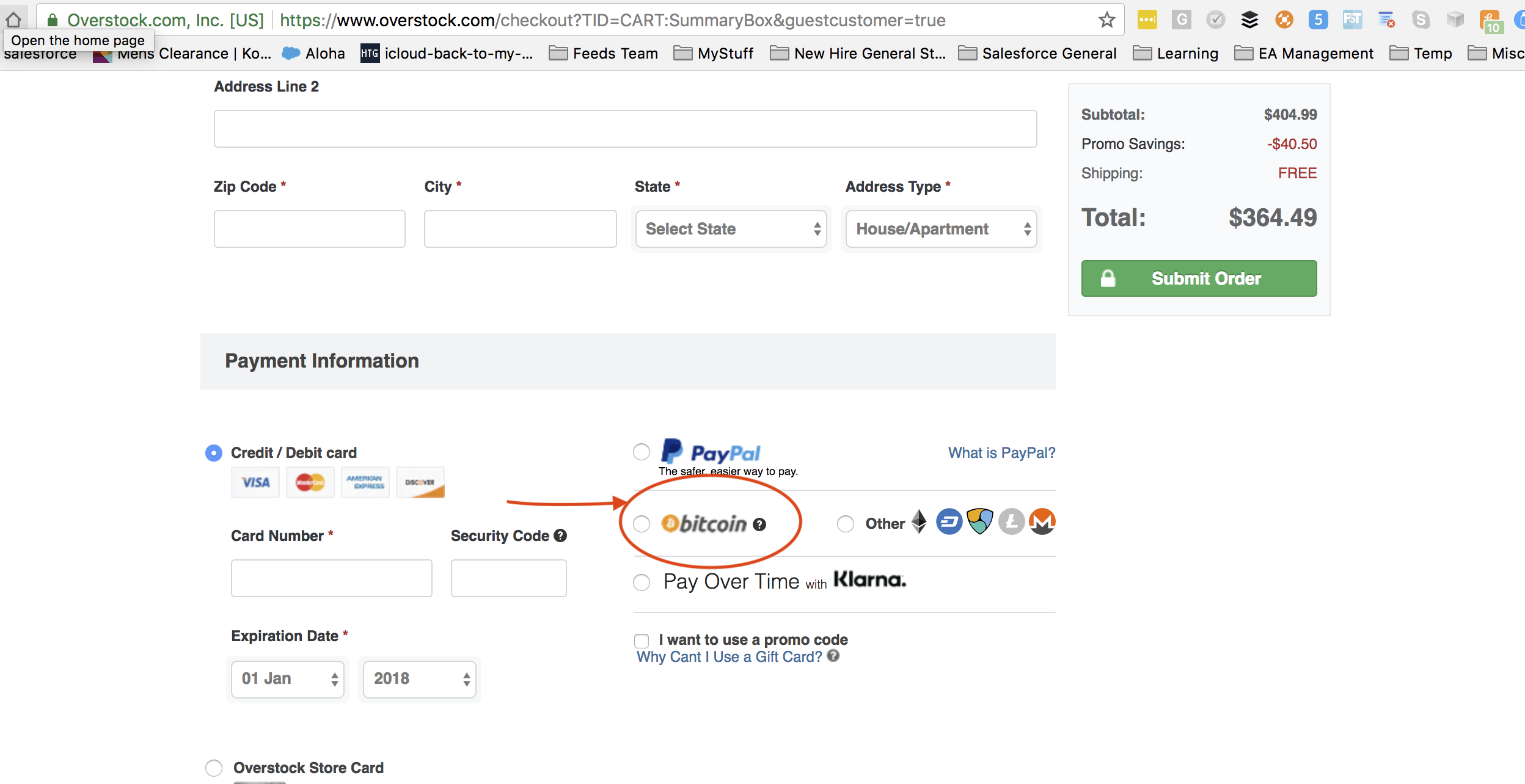This screenshot has width=1525, height=784.
Task: Open the browser home page icon
Action: (x=13, y=20)
